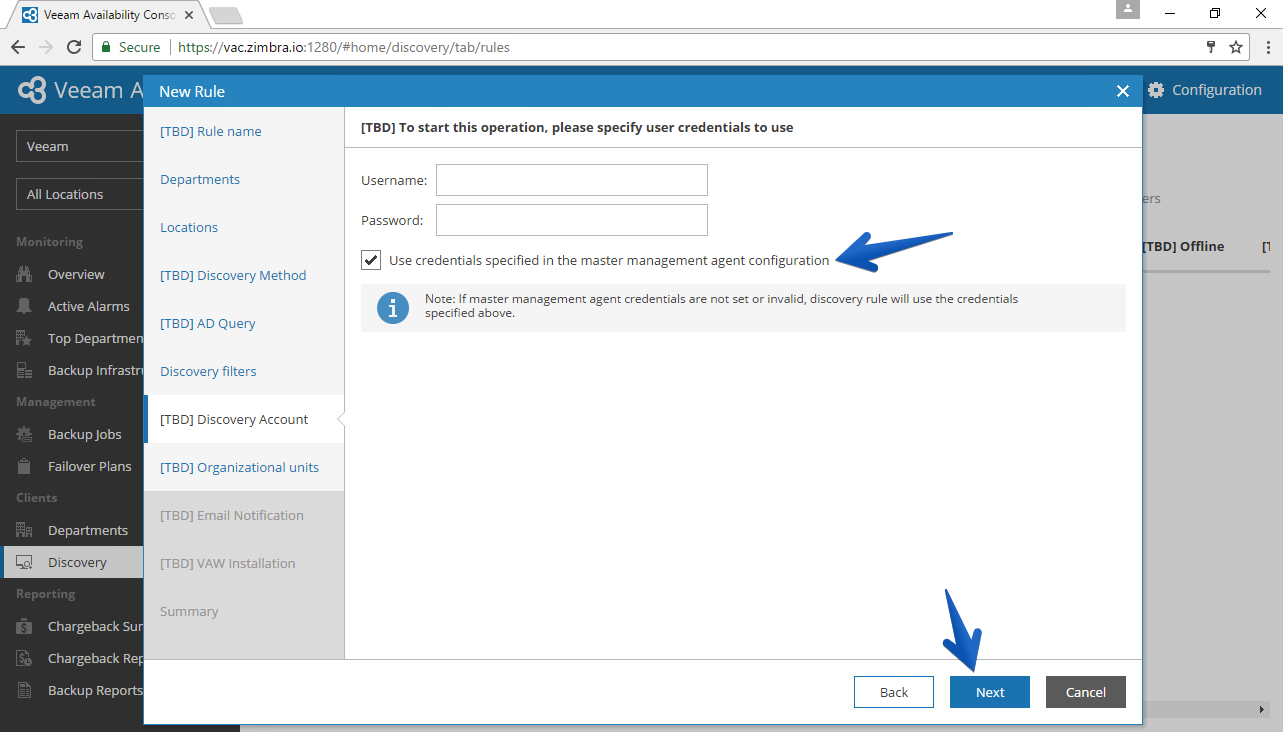
Task: Click the Chrome profile user icon
Action: 1128,9
